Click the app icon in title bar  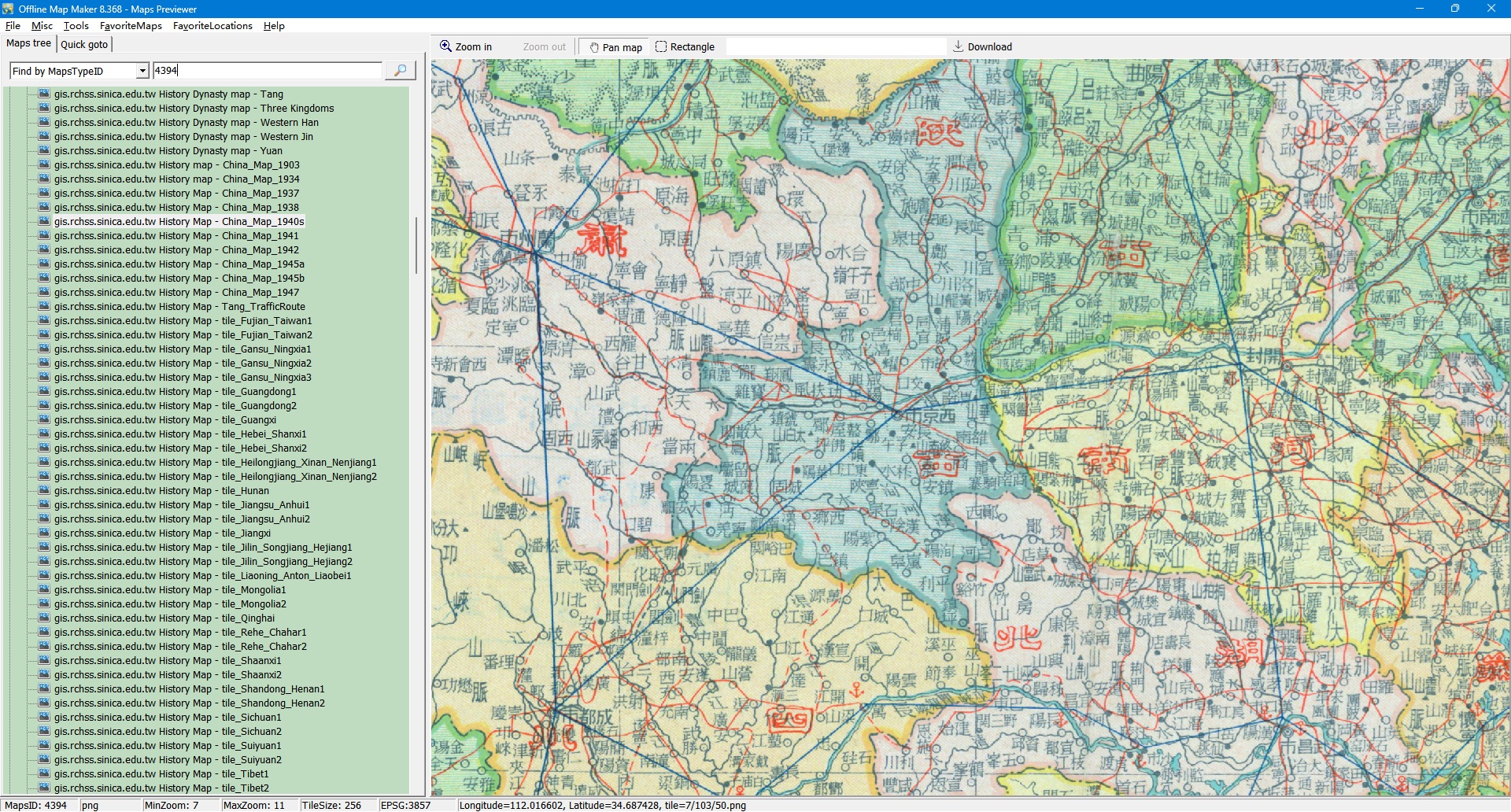(x=8, y=9)
